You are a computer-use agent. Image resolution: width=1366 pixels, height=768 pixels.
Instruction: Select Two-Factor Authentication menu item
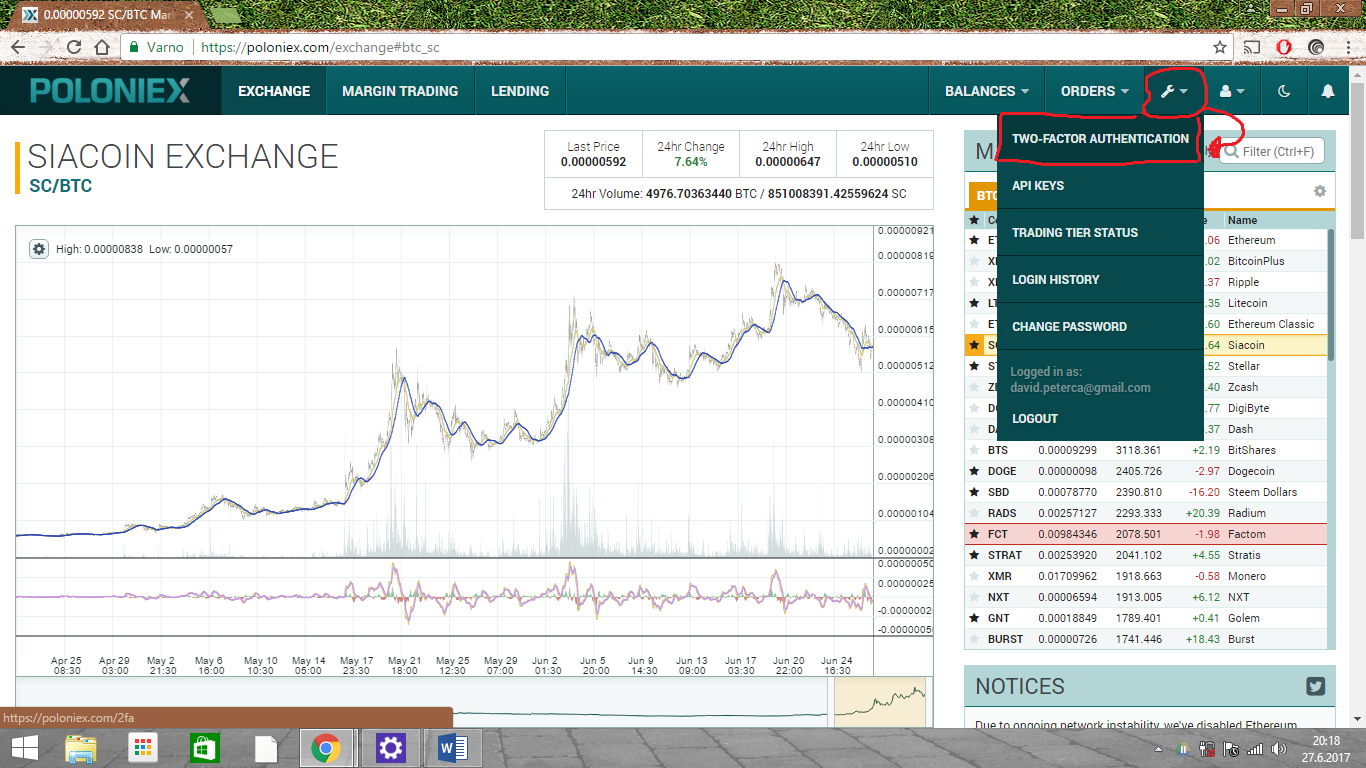tap(1100, 139)
